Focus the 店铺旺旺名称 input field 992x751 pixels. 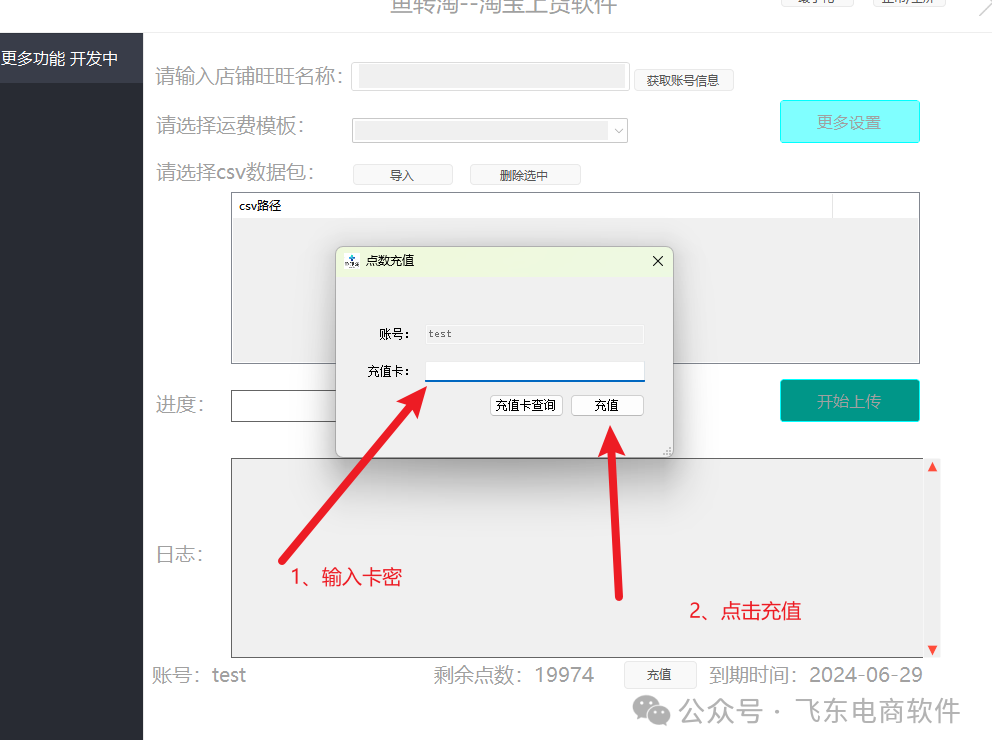[x=490, y=77]
